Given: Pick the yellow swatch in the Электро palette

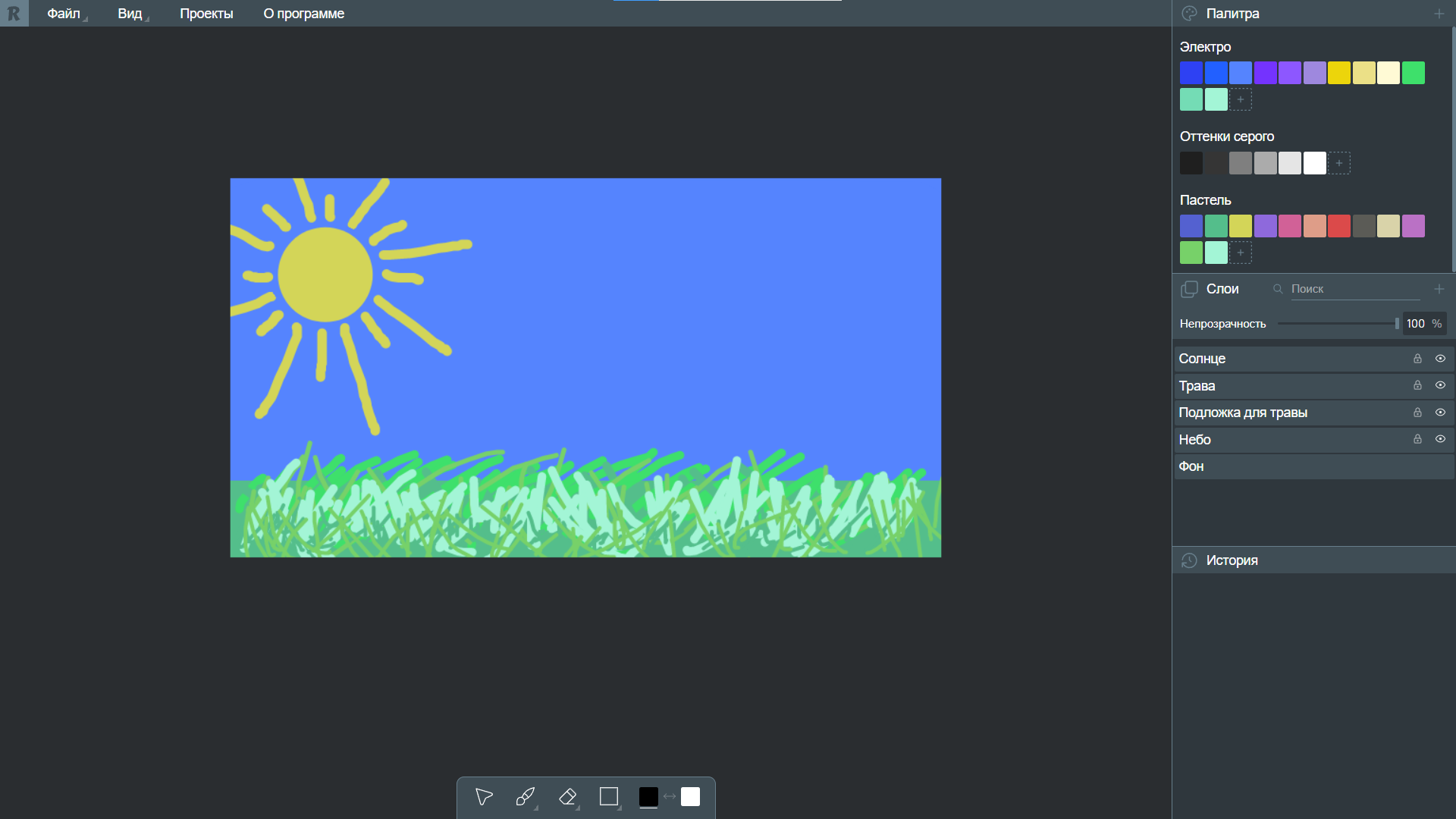Looking at the screenshot, I should point(1339,73).
